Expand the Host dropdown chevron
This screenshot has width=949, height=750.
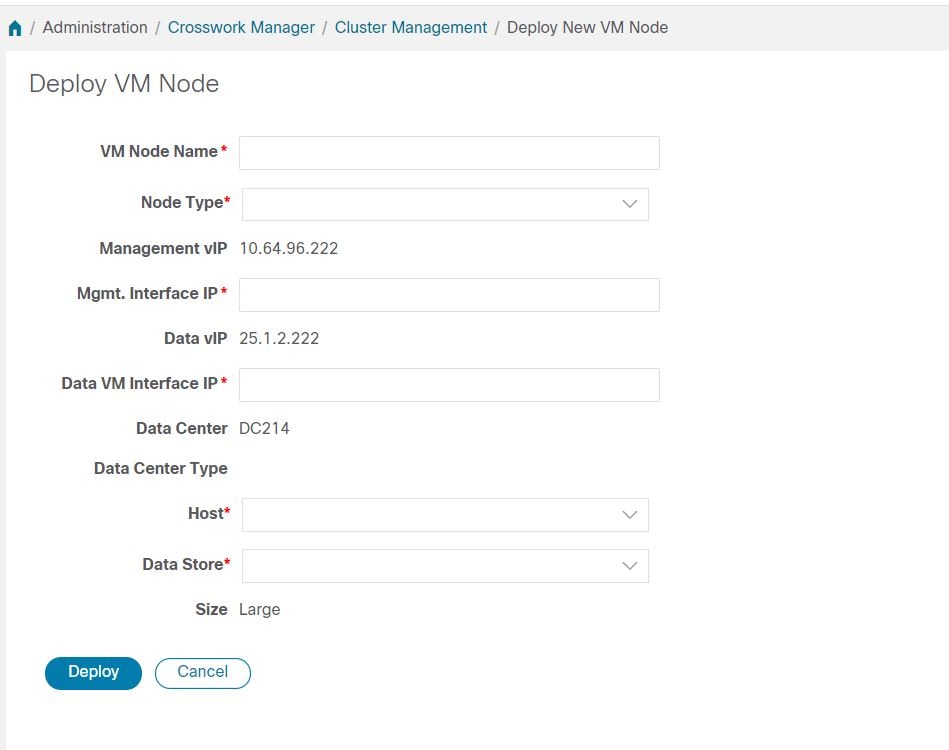(629, 514)
